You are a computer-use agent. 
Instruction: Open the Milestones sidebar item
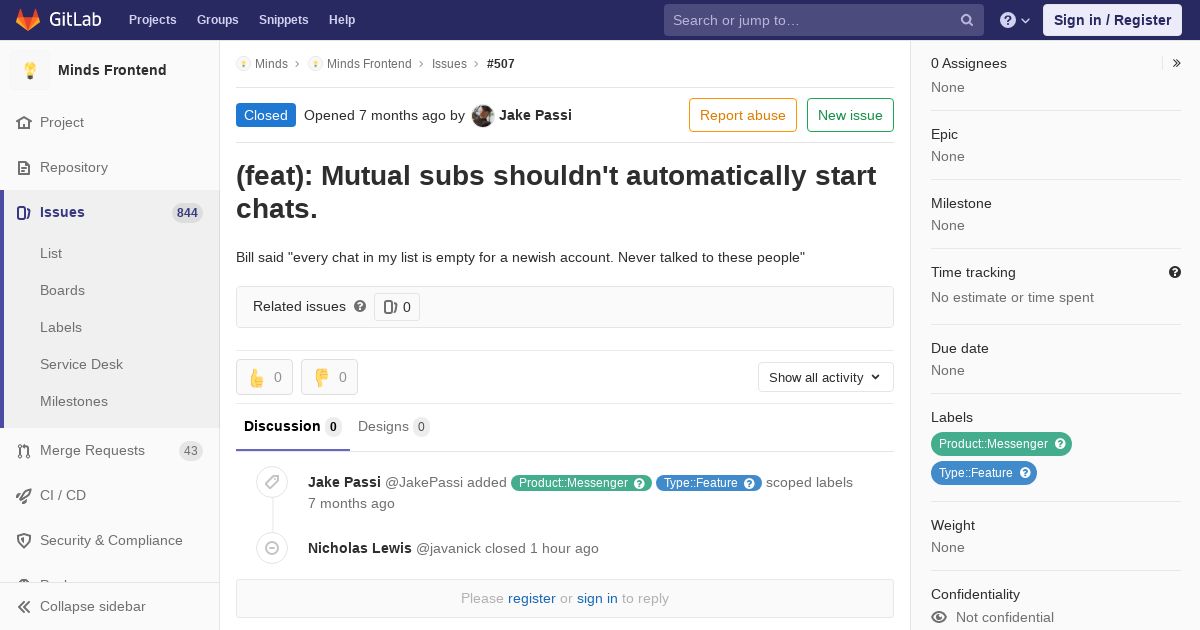[x=74, y=401]
